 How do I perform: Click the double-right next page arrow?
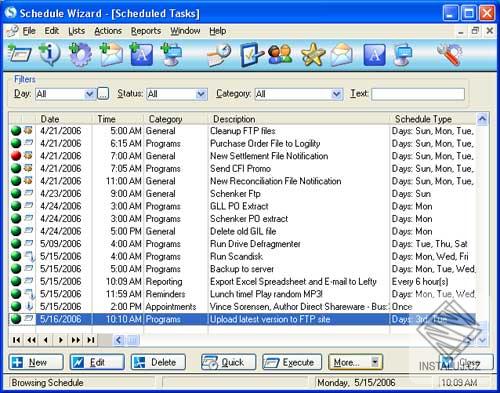[76, 340]
